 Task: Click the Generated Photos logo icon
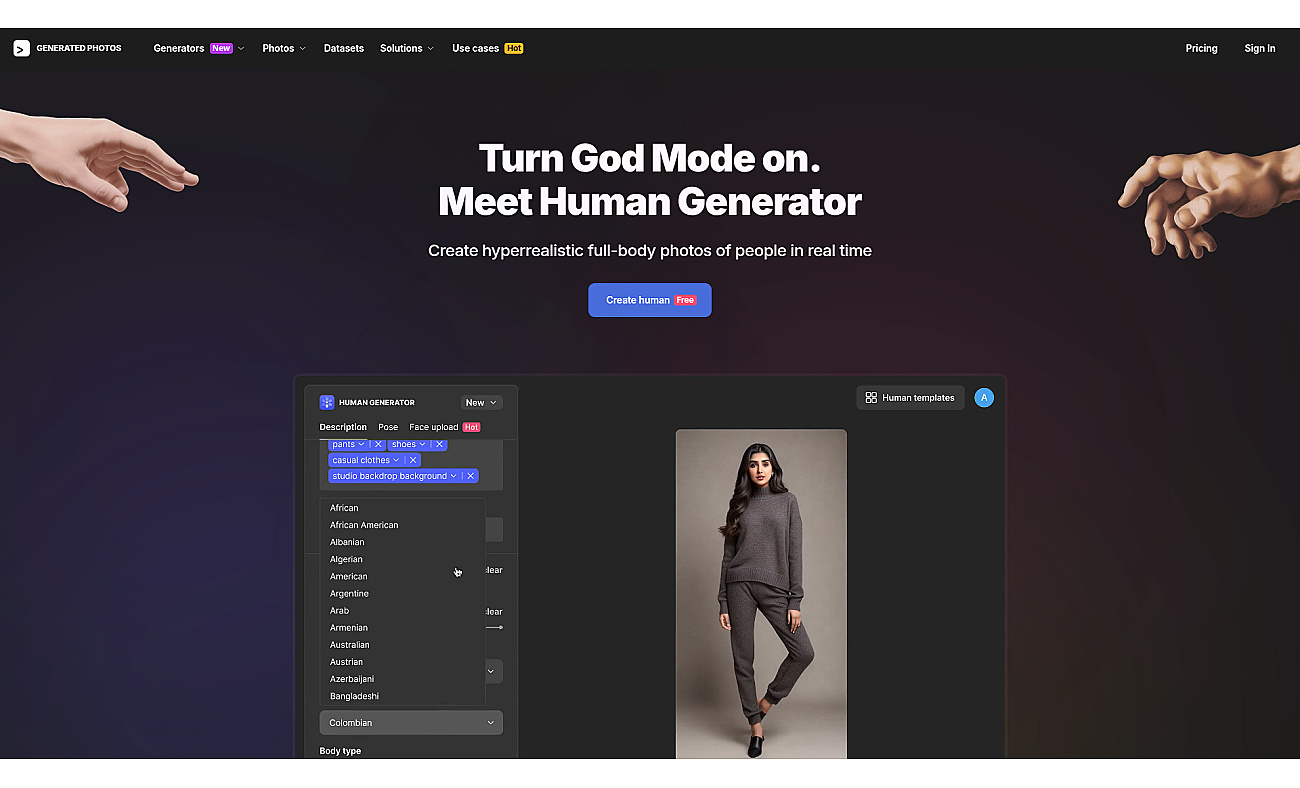pos(21,48)
